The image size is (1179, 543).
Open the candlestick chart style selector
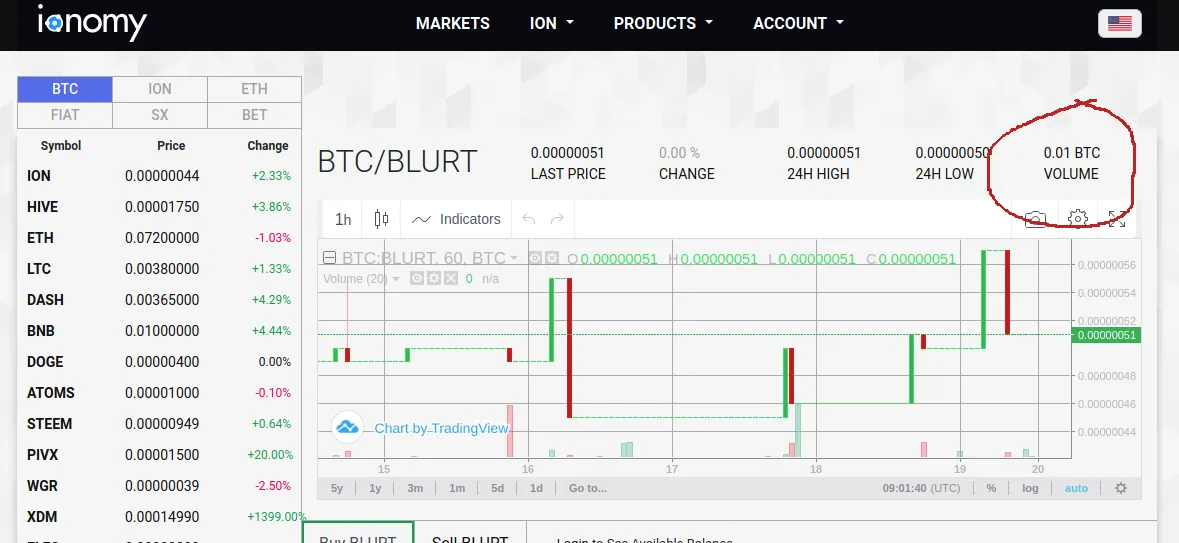pos(381,220)
